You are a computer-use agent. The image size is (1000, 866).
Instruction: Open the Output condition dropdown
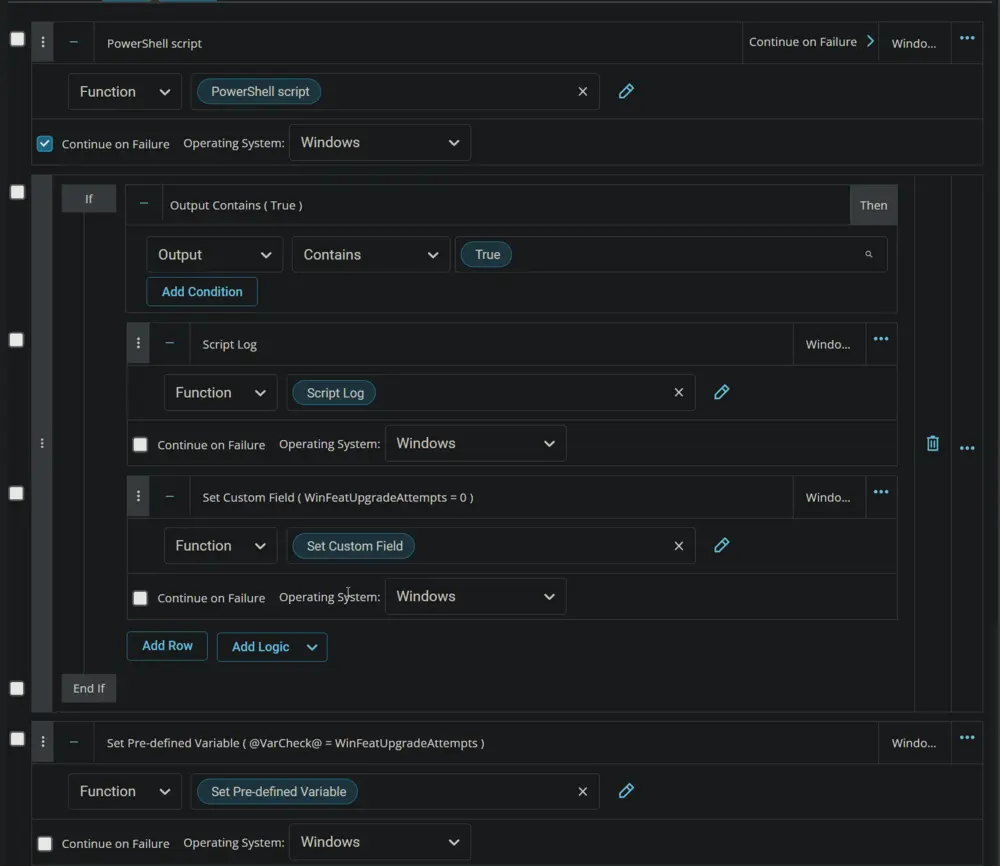tap(214, 254)
